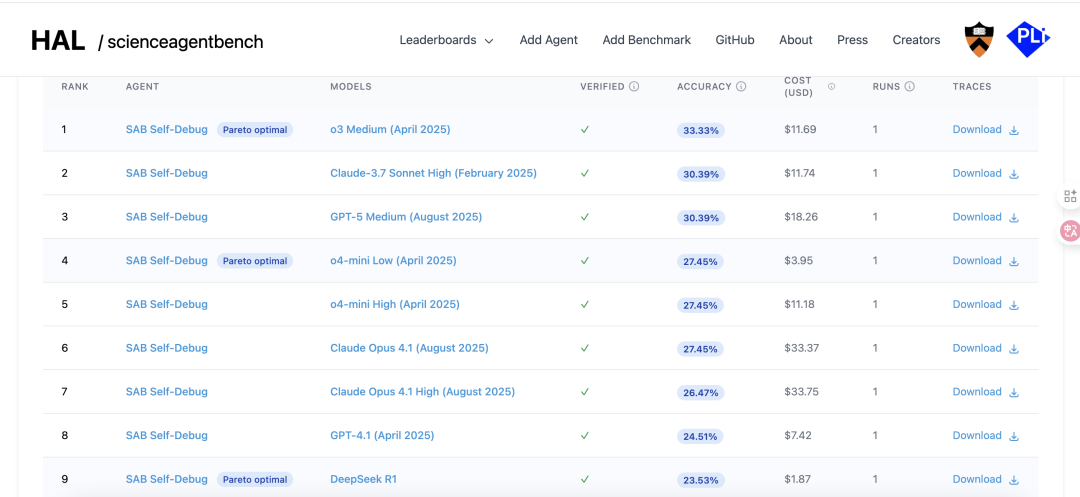The height and width of the screenshot is (497, 1080).
Task: Click the HAL site logo
Action: [x=58, y=41]
